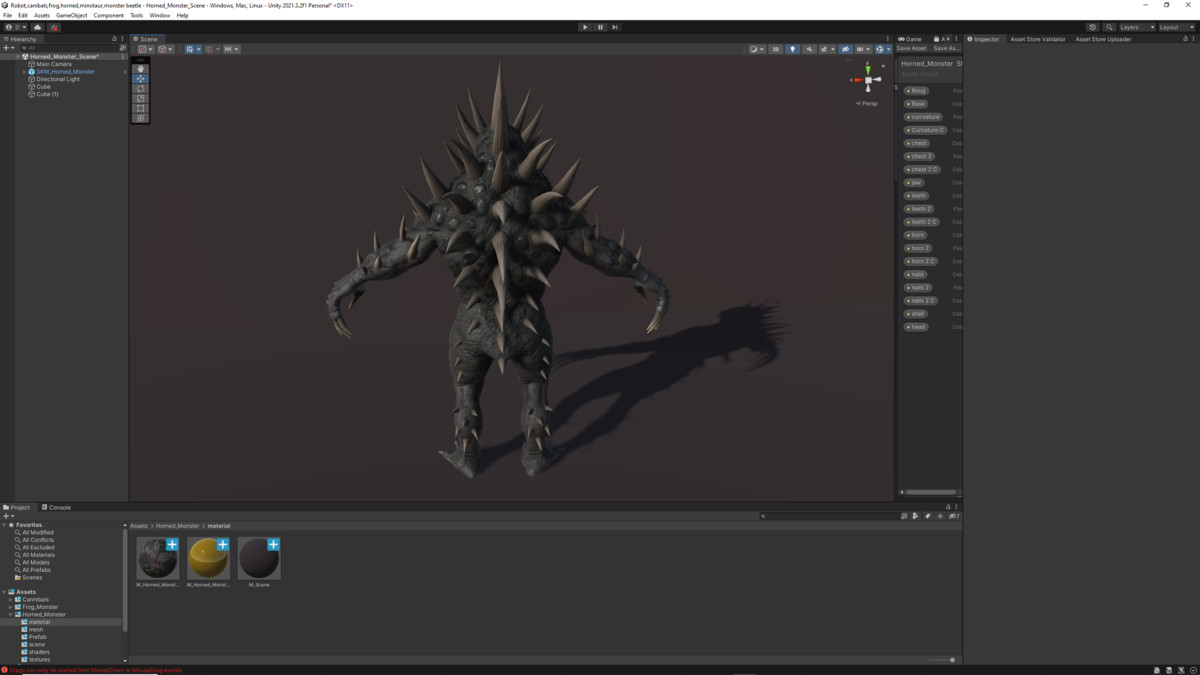Open the File menu
This screenshot has height=675, width=1200.
(x=7, y=15)
